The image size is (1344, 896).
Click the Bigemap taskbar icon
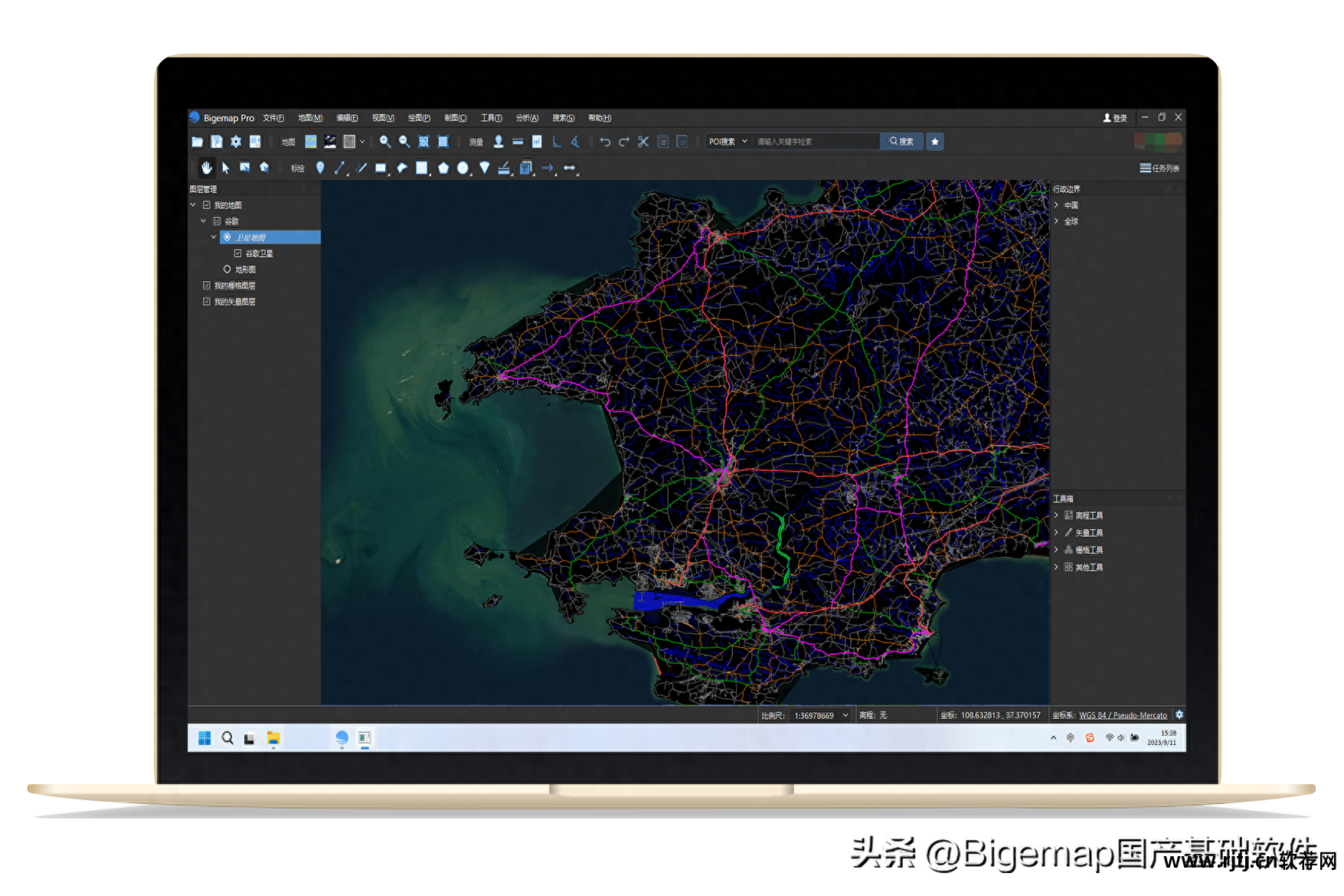pos(342,738)
